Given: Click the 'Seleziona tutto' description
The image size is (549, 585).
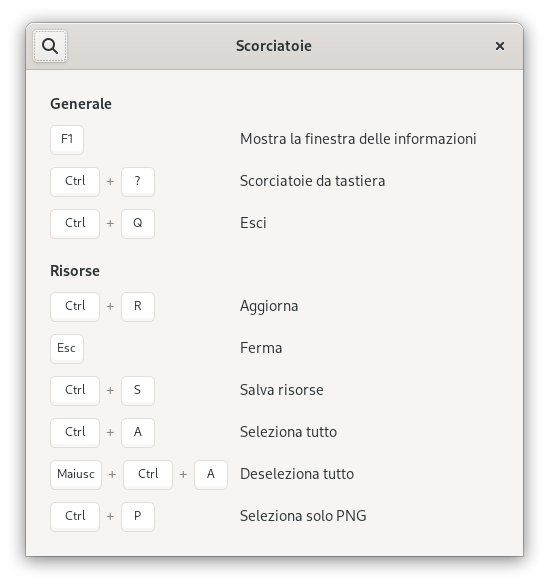Looking at the screenshot, I should [x=288, y=432].
